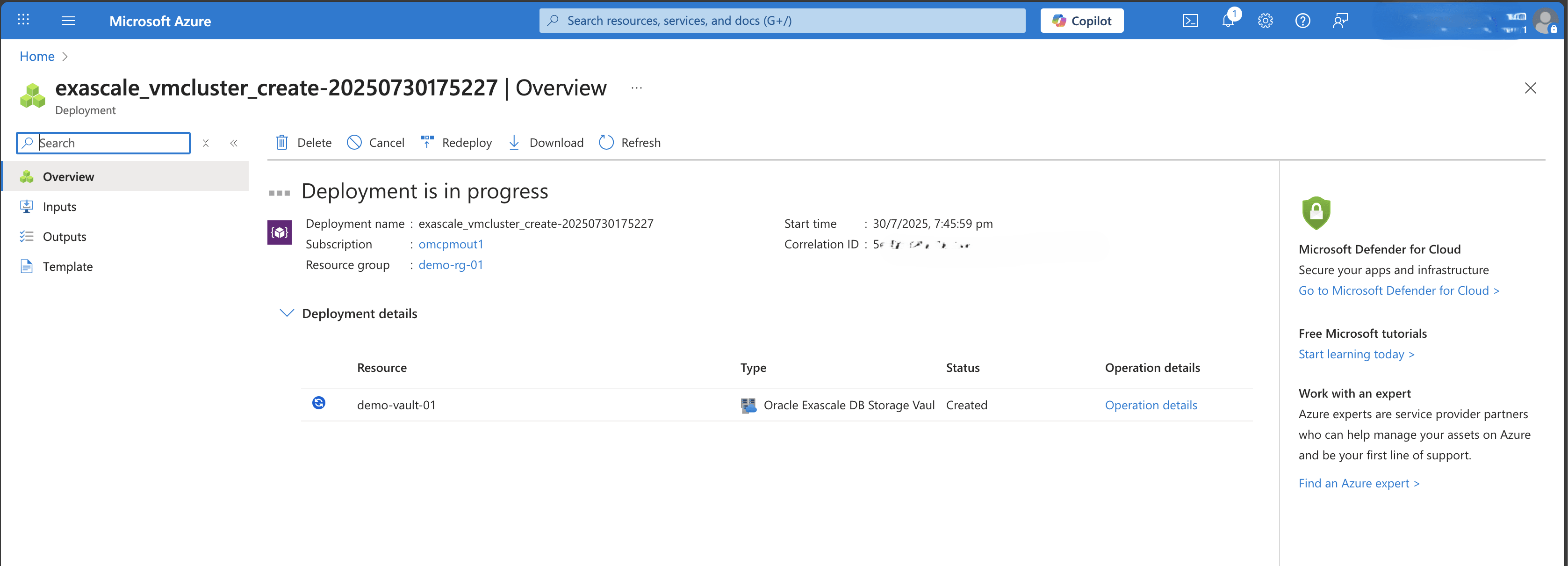Viewport: 1568px width, 566px height.
Task: Open the apps grid launcher
Action: pyautogui.click(x=23, y=20)
